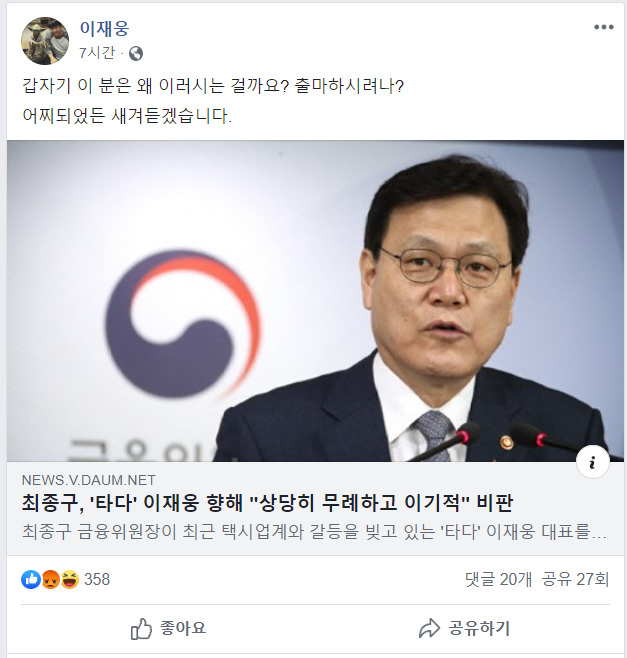Click the 좋아요 like button

tap(168, 629)
